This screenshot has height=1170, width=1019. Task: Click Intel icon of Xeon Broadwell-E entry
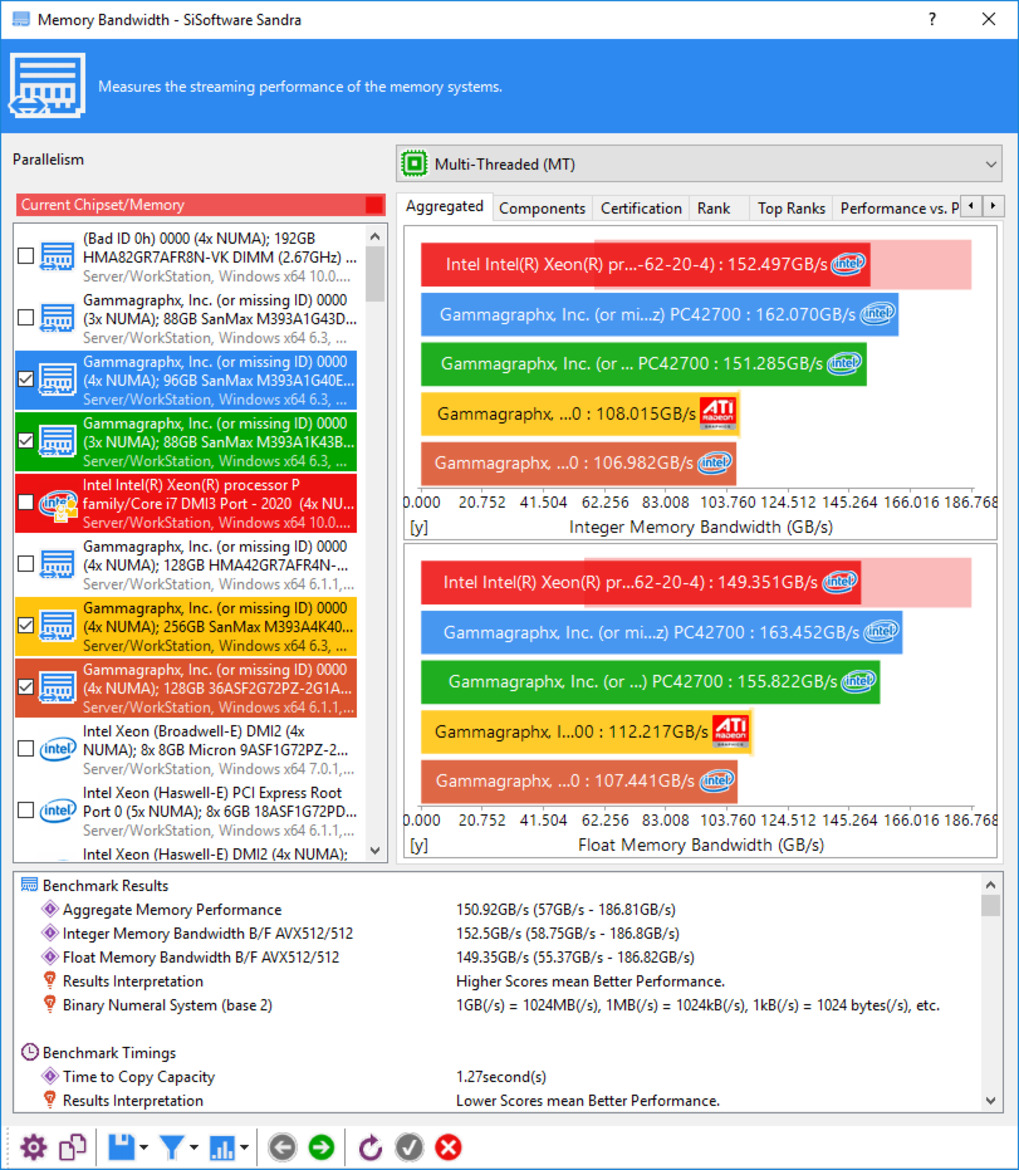click(x=58, y=748)
